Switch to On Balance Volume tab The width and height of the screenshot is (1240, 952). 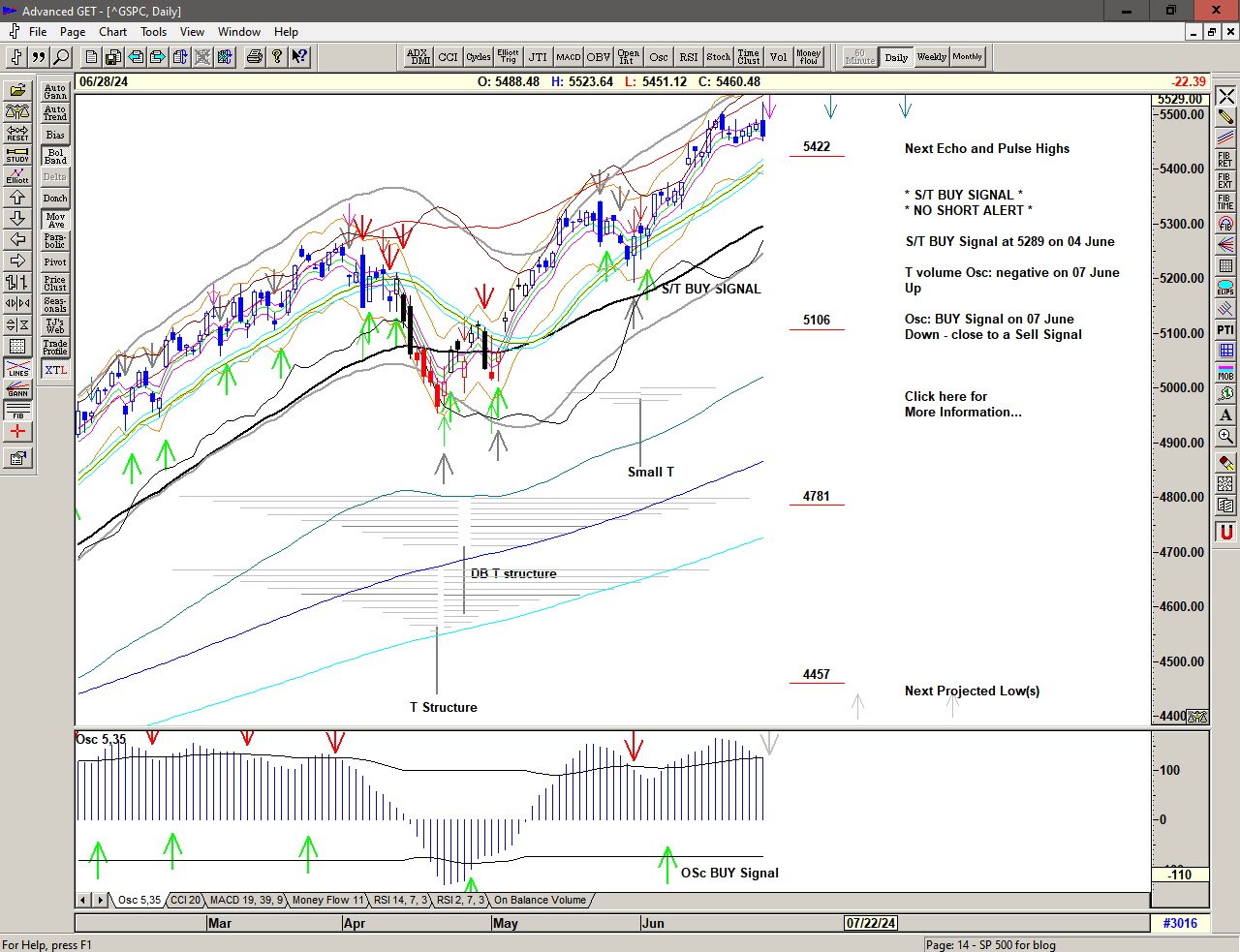[x=540, y=900]
